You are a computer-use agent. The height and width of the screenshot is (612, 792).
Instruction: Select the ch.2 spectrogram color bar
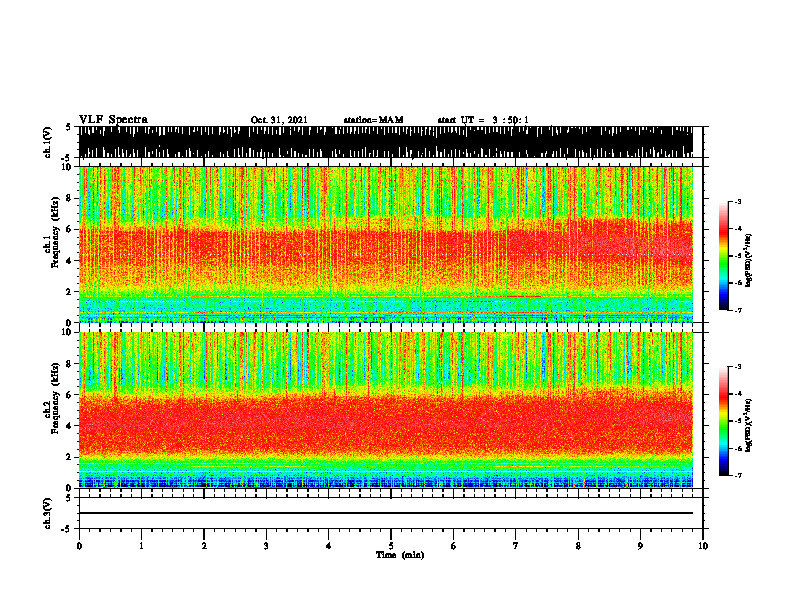click(x=723, y=421)
